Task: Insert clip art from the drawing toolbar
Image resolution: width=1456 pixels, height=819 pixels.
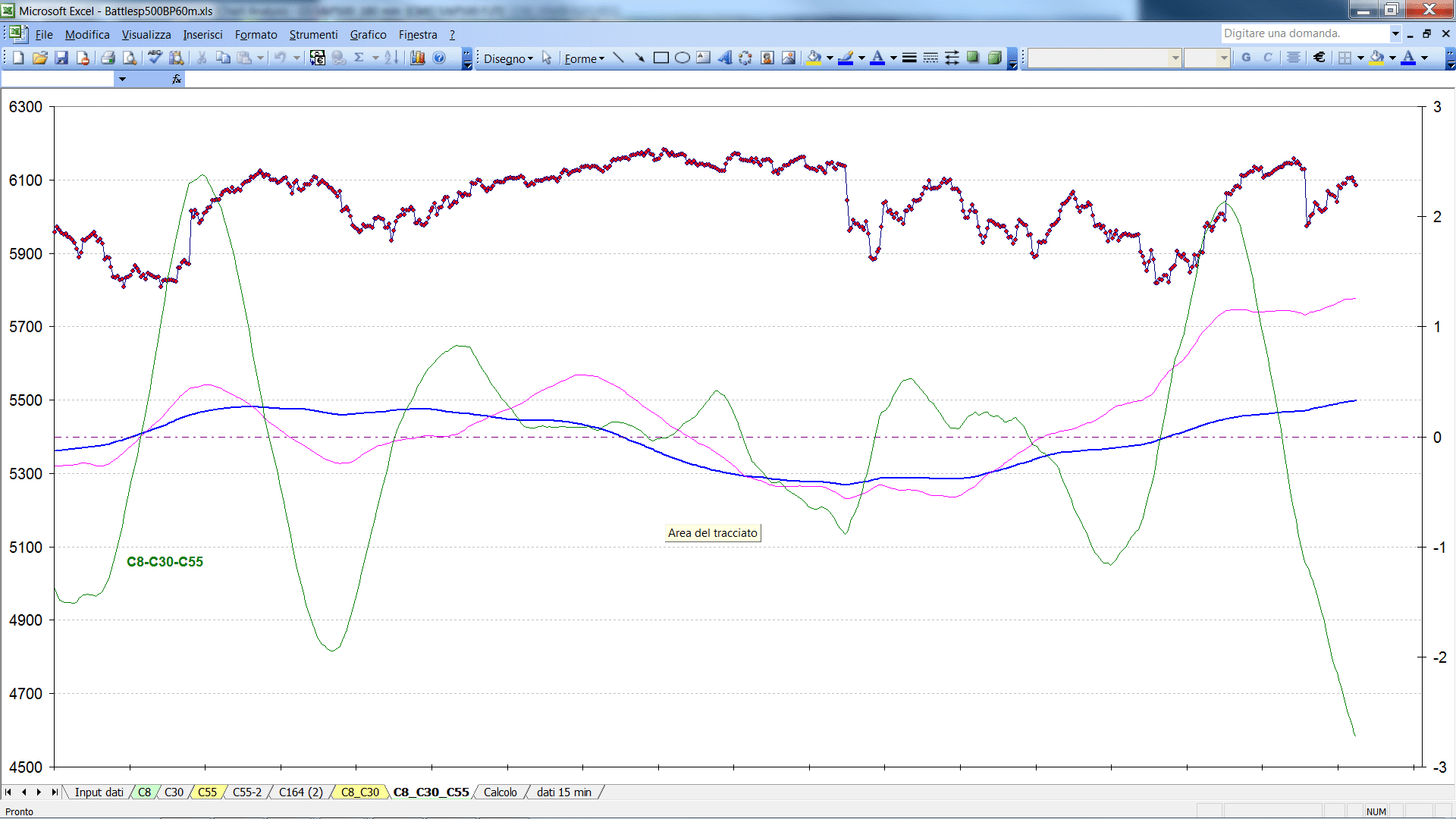Action: coord(767,58)
